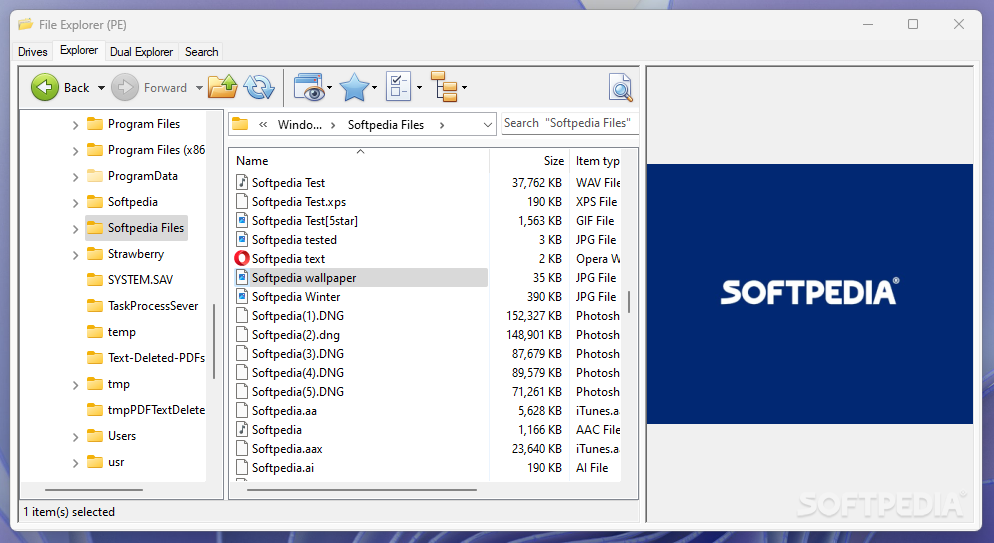Select the Softpedia wallpaper file
Screen dimensions: 994x543
(359, 278)
